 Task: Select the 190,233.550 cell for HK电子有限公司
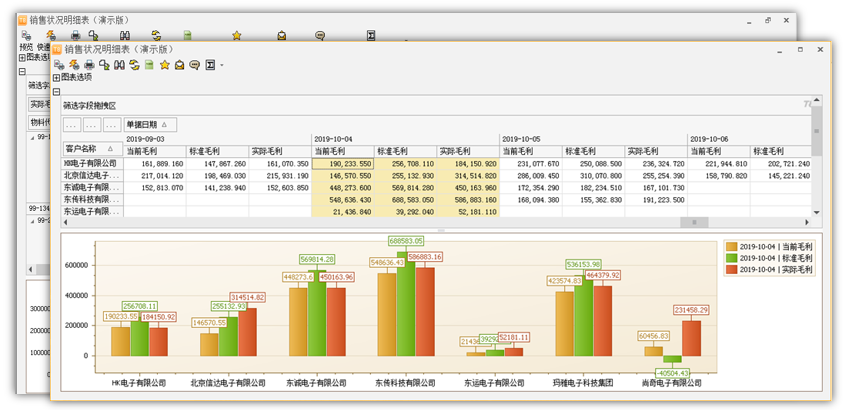343,163
